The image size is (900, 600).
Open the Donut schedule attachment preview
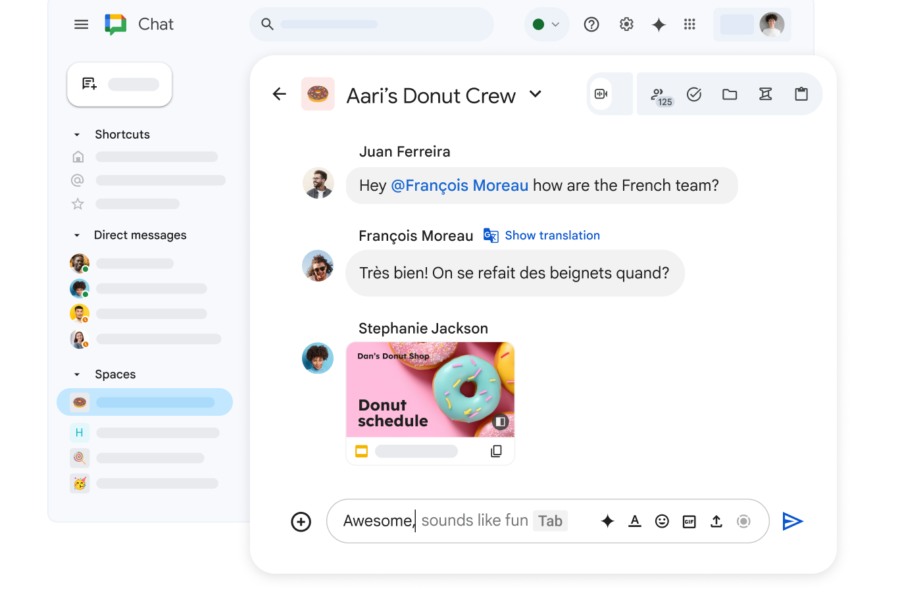(430, 390)
